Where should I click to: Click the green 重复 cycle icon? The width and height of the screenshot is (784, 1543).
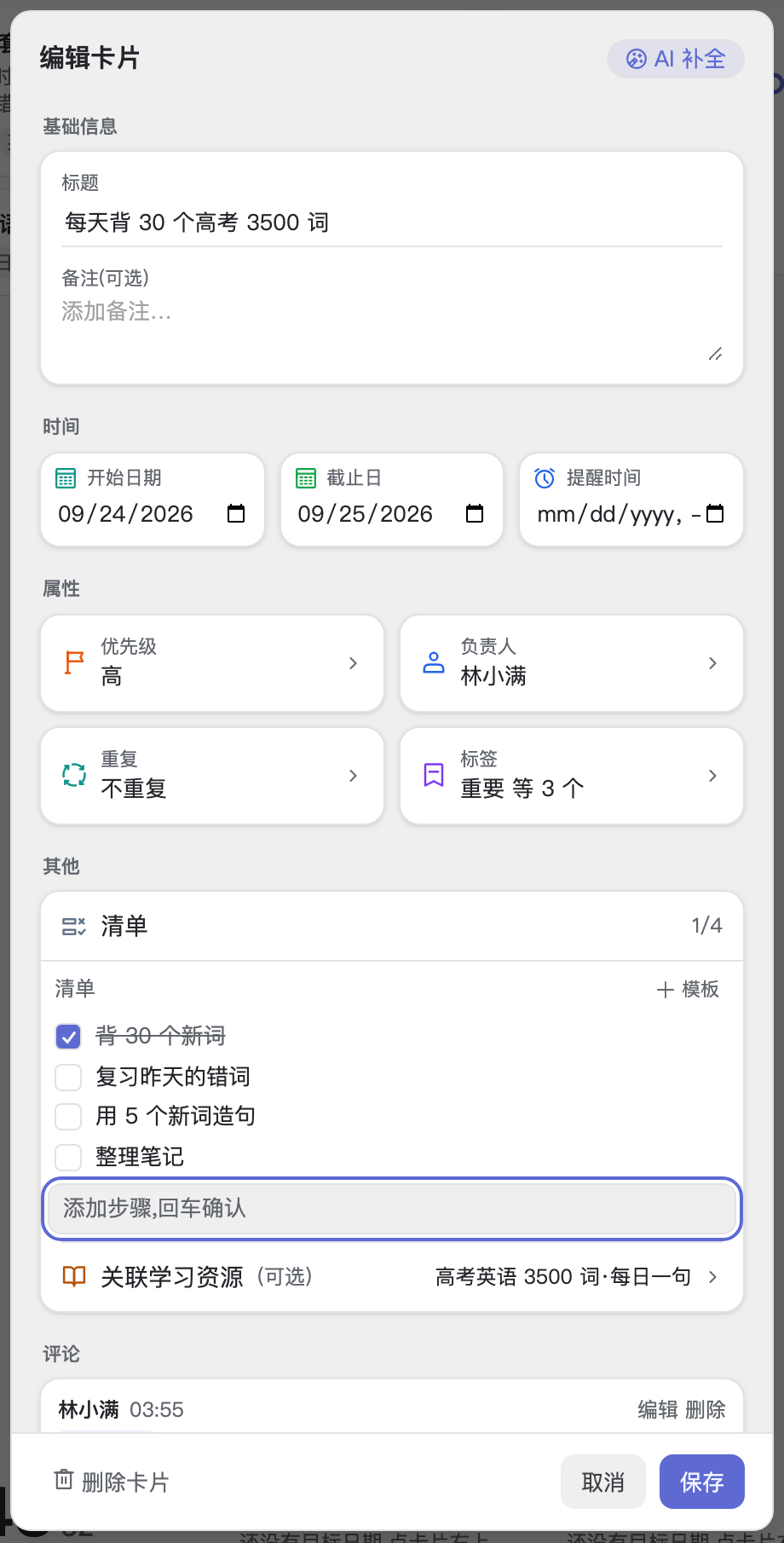(74, 775)
